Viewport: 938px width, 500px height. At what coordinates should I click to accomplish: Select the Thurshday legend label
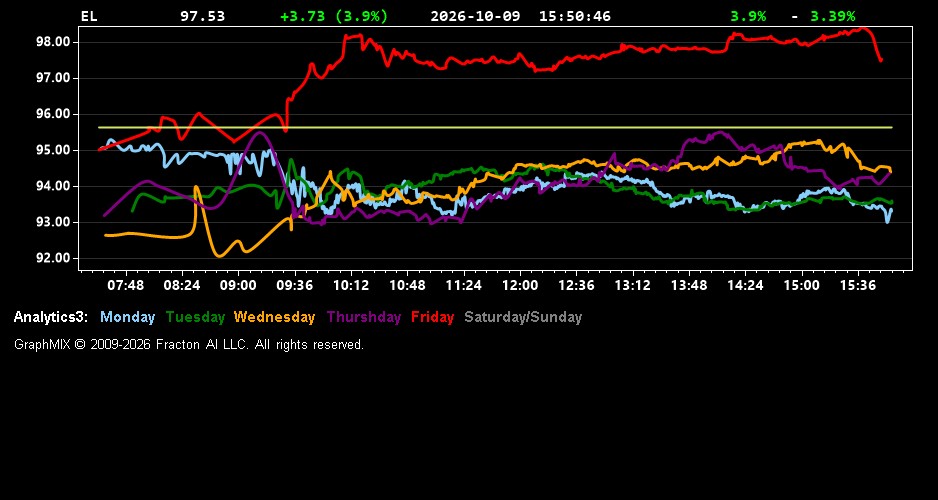click(364, 318)
